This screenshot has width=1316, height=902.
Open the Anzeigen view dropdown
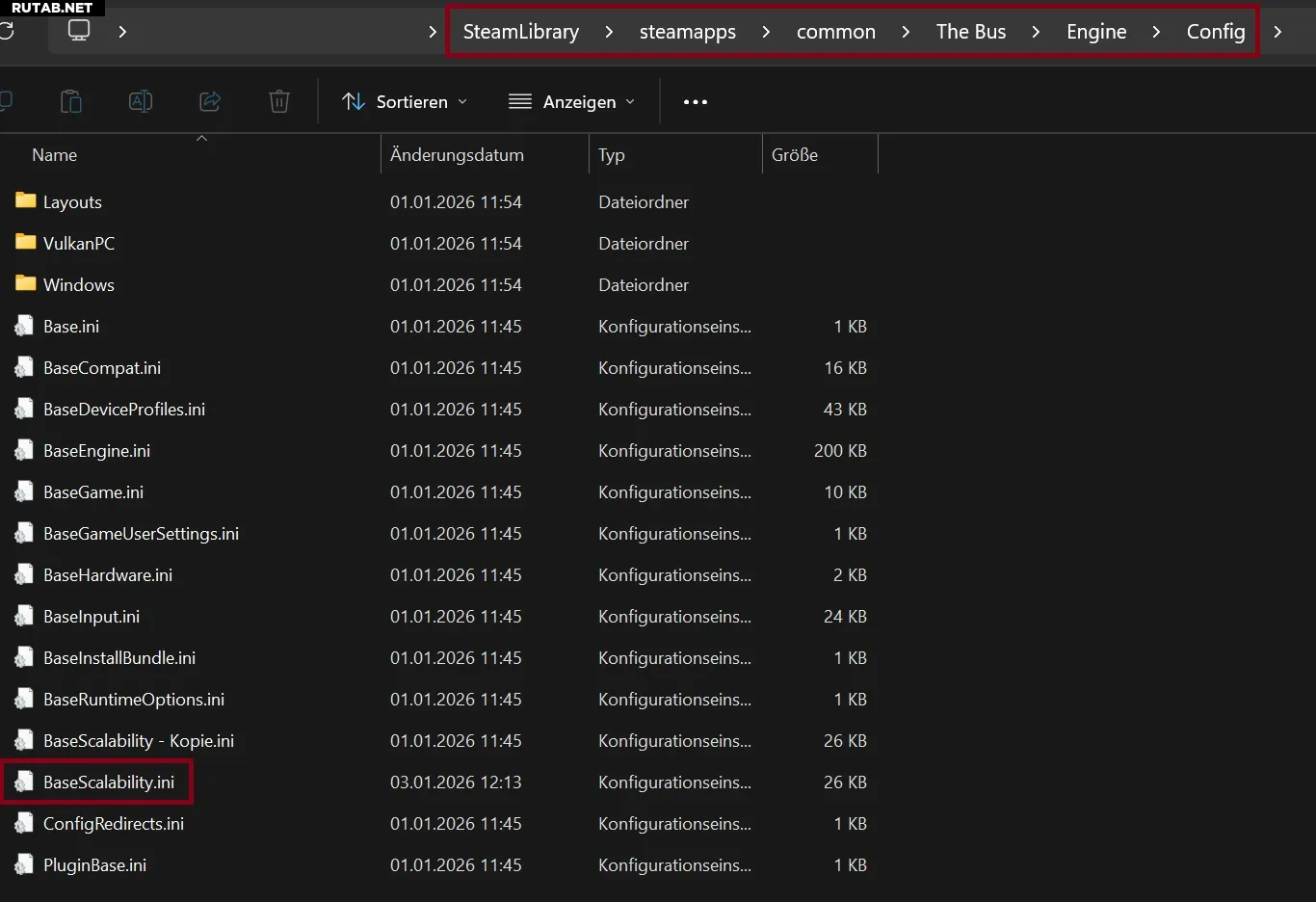[x=572, y=102]
